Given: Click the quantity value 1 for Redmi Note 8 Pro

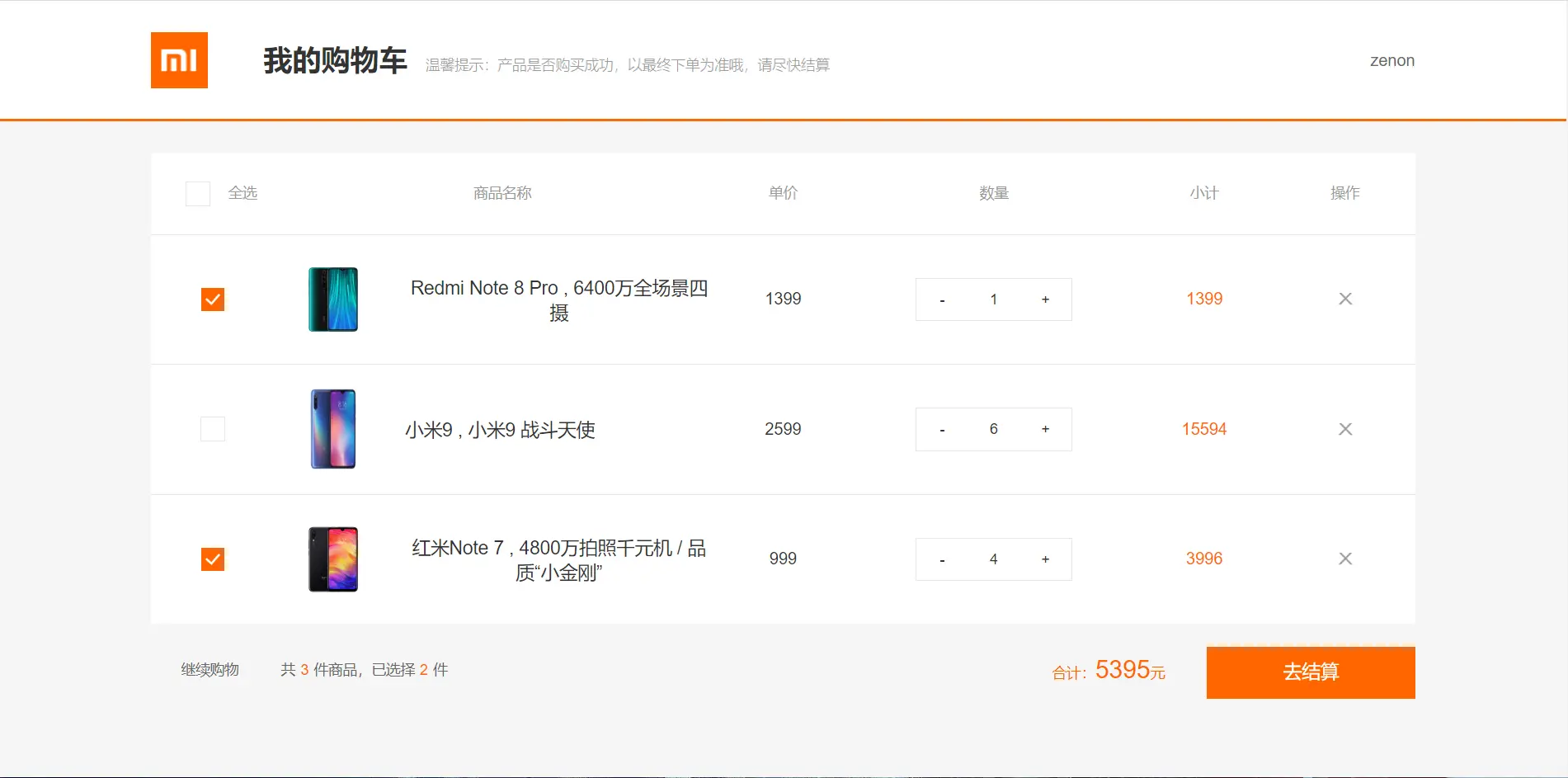Looking at the screenshot, I should [994, 299].
